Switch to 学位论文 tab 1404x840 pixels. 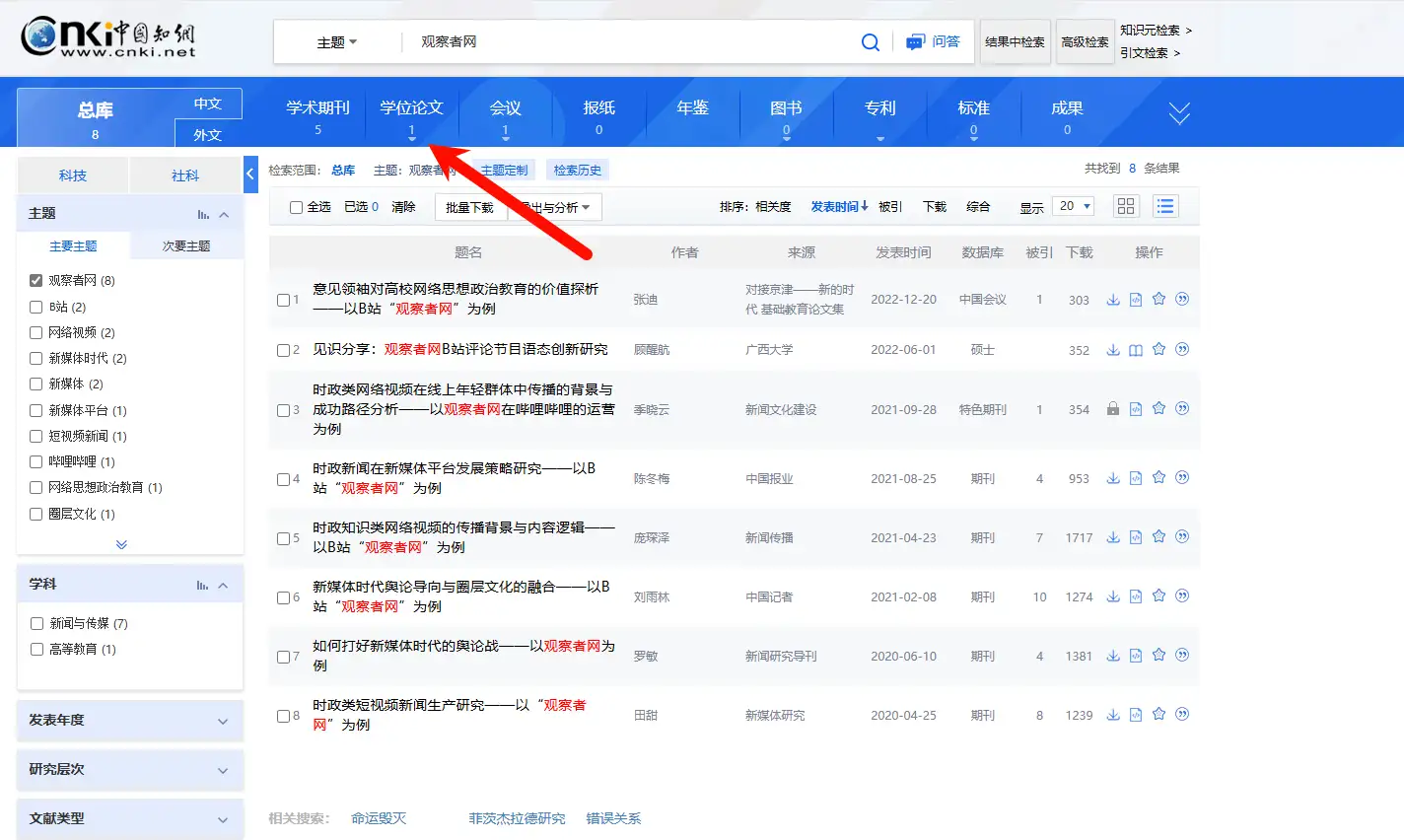pyautogui.click(x=411, y=114)
